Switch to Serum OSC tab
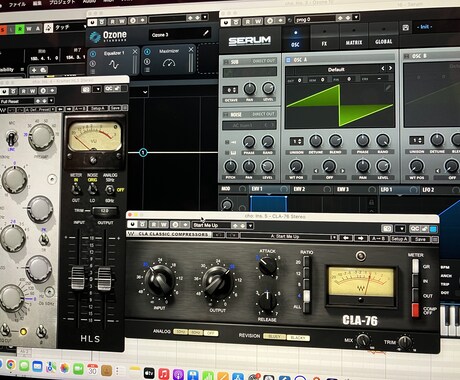Image resolution: width=460 pixels, height=380 pixels. [x=295, y=39]
